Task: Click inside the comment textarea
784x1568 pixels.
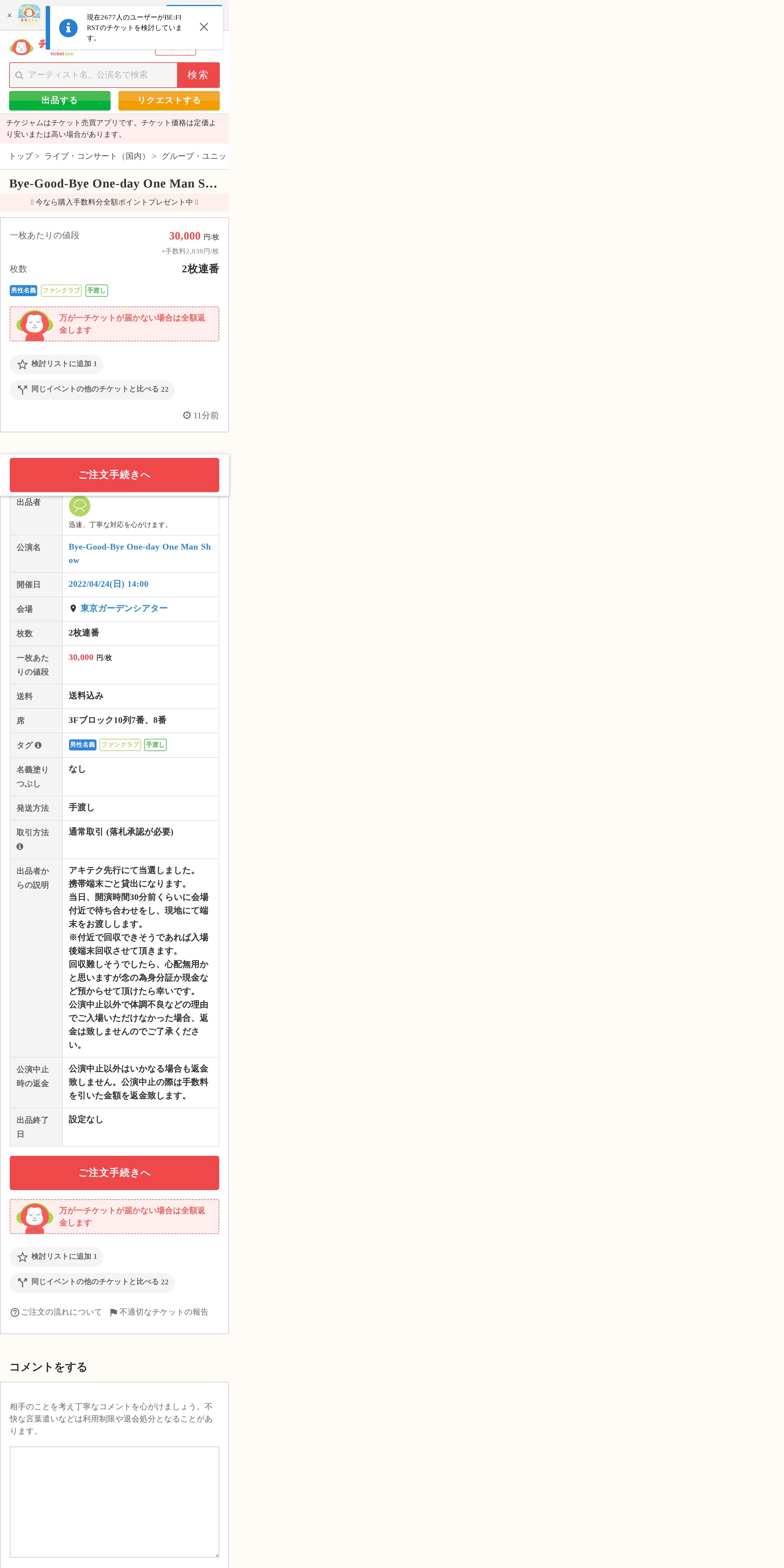Action: tap(114, 1502)
